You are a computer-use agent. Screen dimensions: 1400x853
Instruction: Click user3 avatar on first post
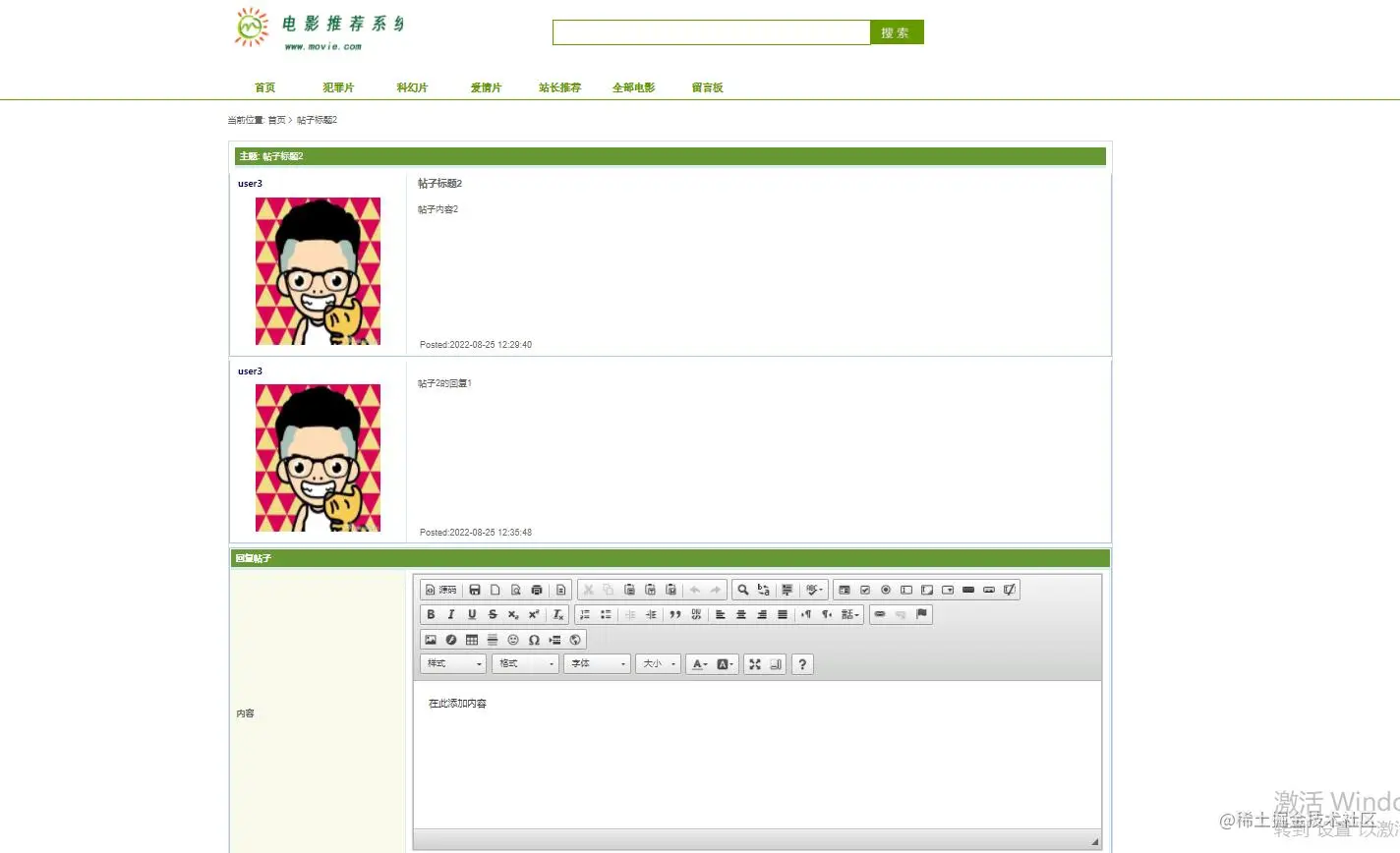click(318, 271)
